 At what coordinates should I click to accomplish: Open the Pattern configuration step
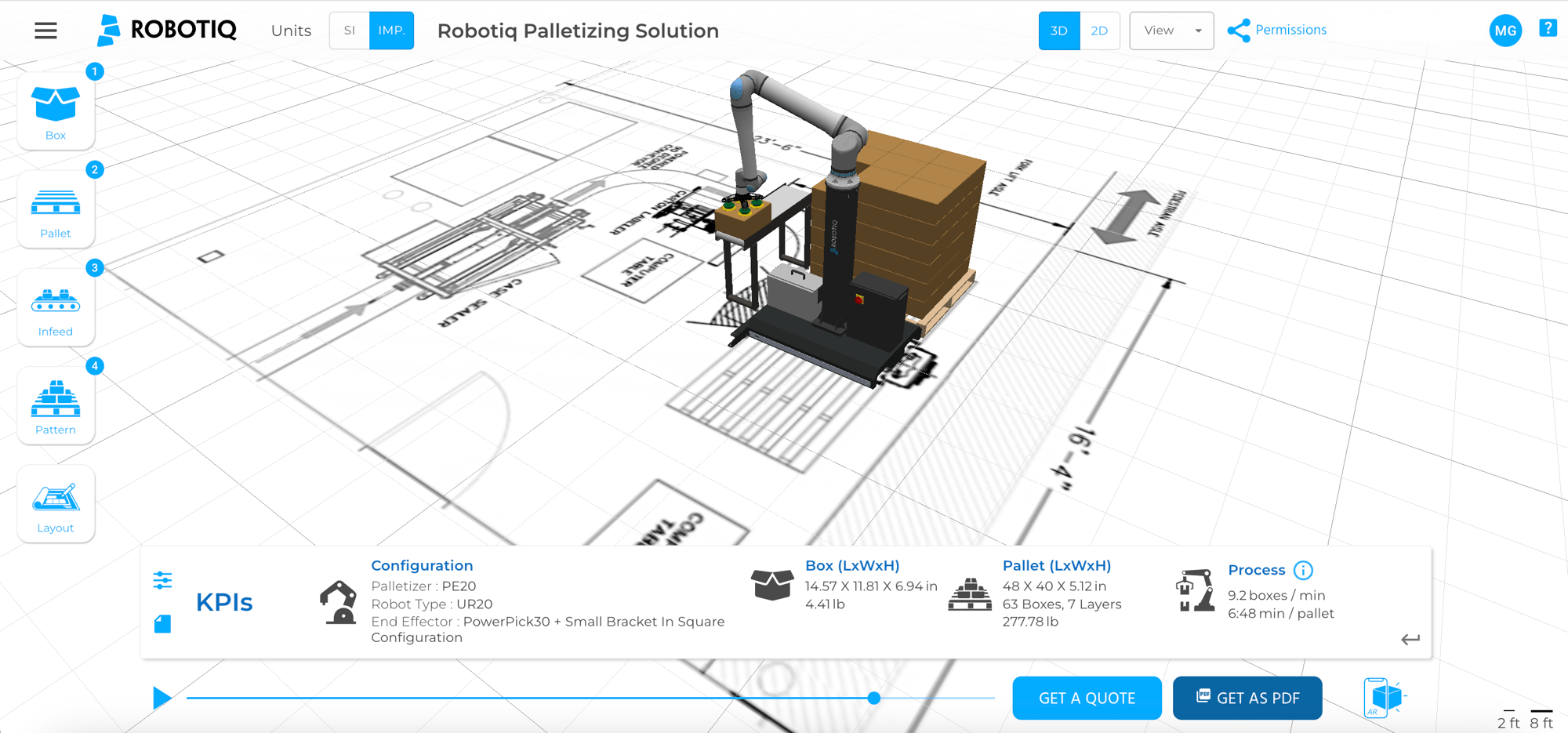pyautogui.click(x=56, y=405)
